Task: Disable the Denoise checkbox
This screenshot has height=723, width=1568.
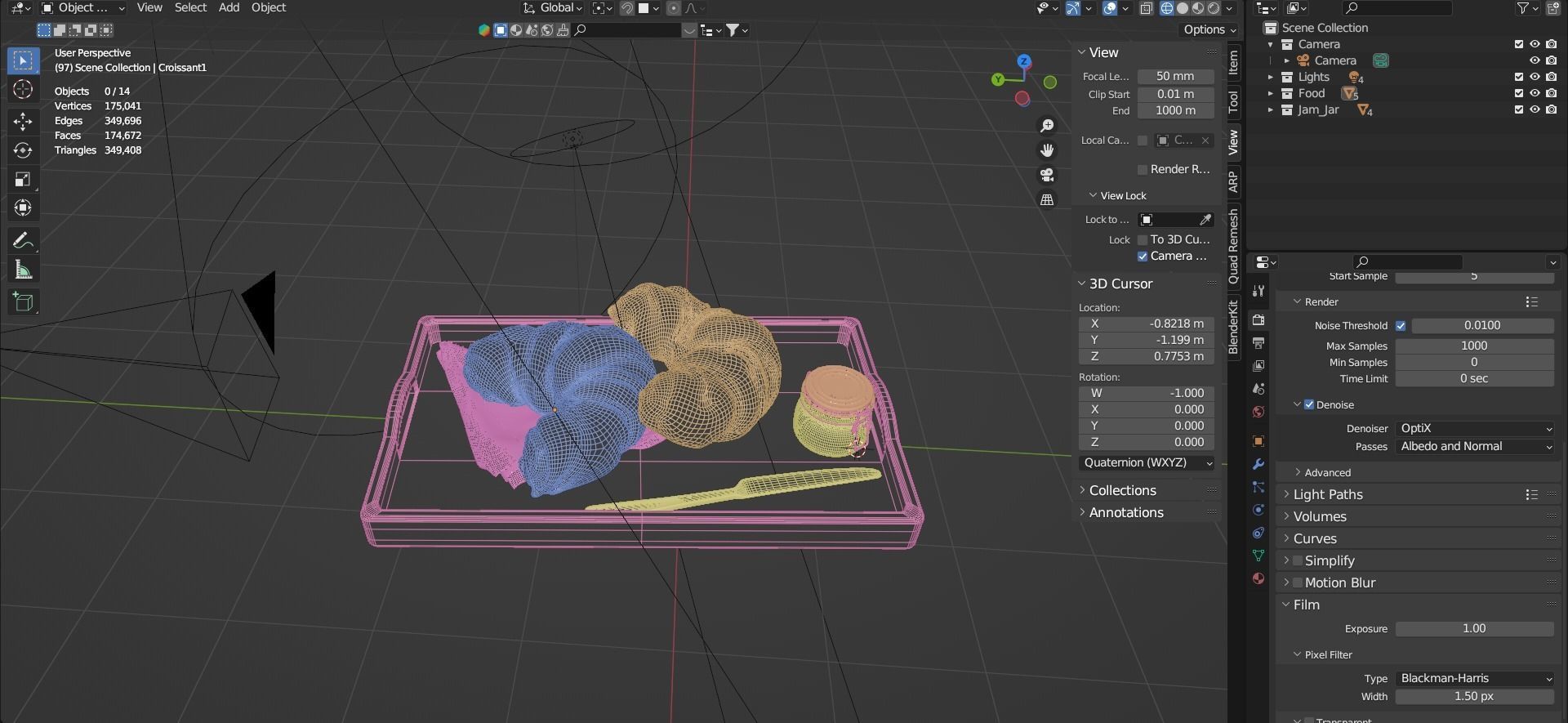Action: (x=1309, y=404)
